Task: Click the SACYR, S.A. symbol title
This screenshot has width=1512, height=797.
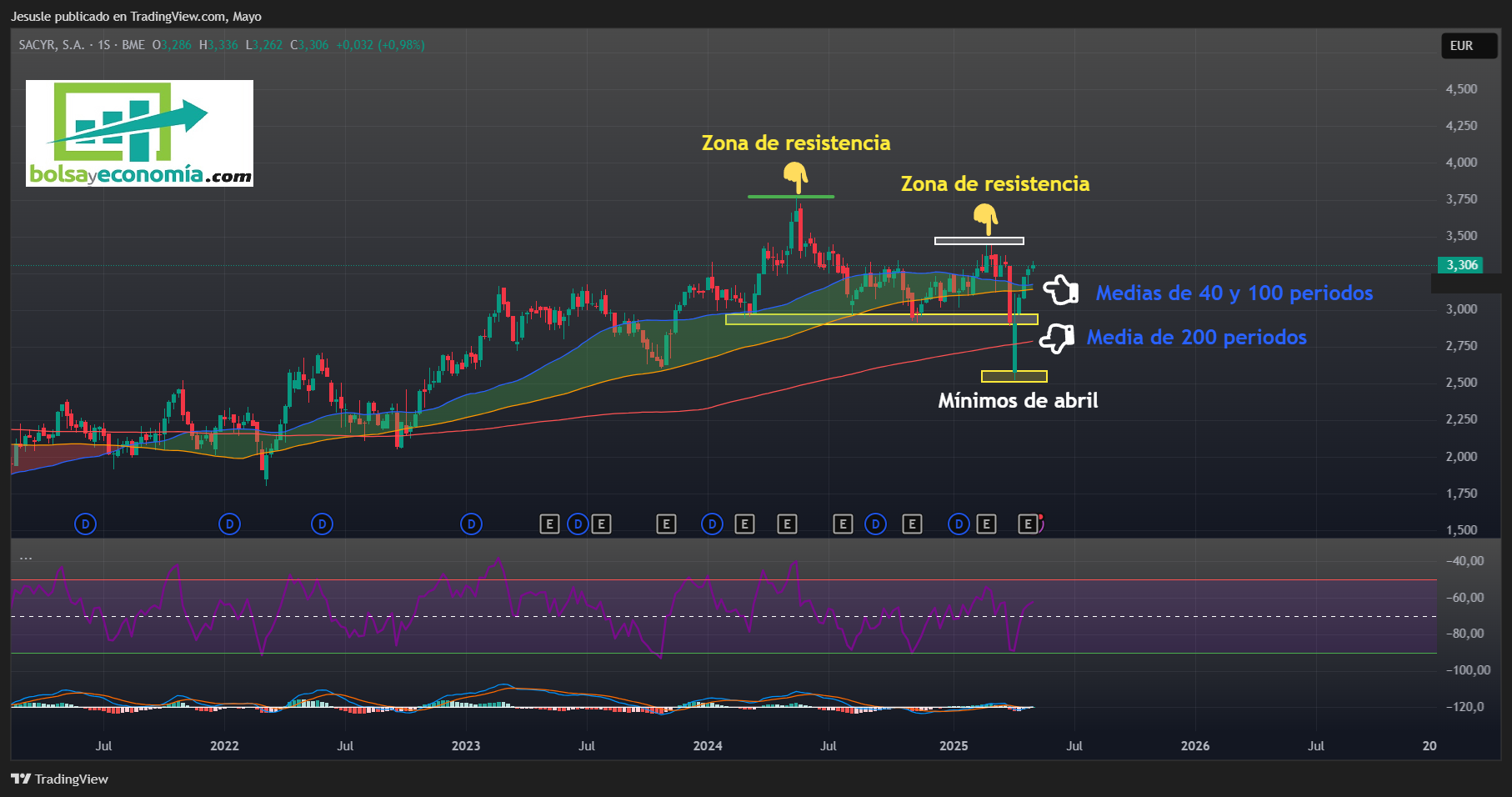Action: (51, 45)
